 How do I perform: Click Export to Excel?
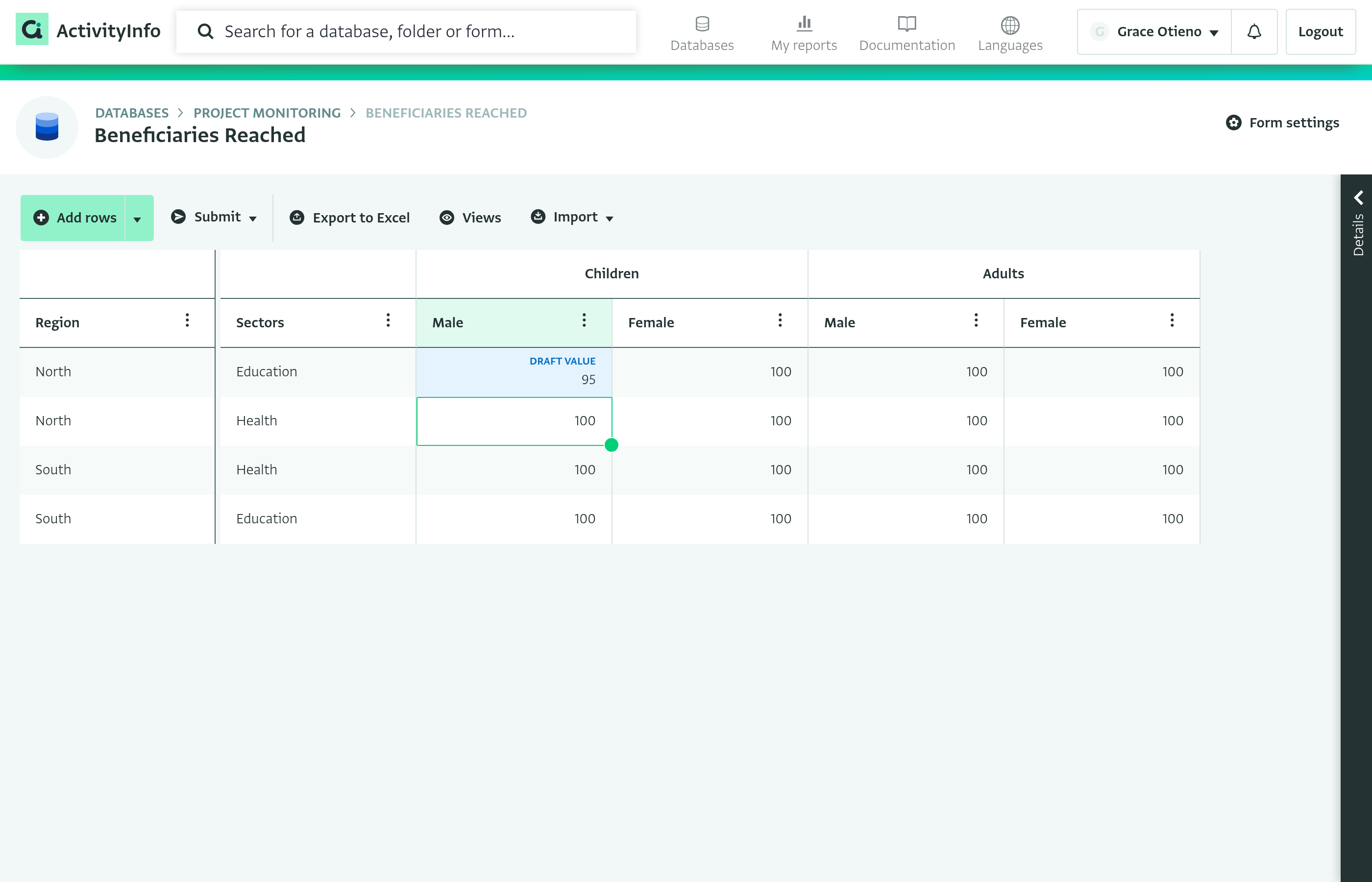click(350, 218)
